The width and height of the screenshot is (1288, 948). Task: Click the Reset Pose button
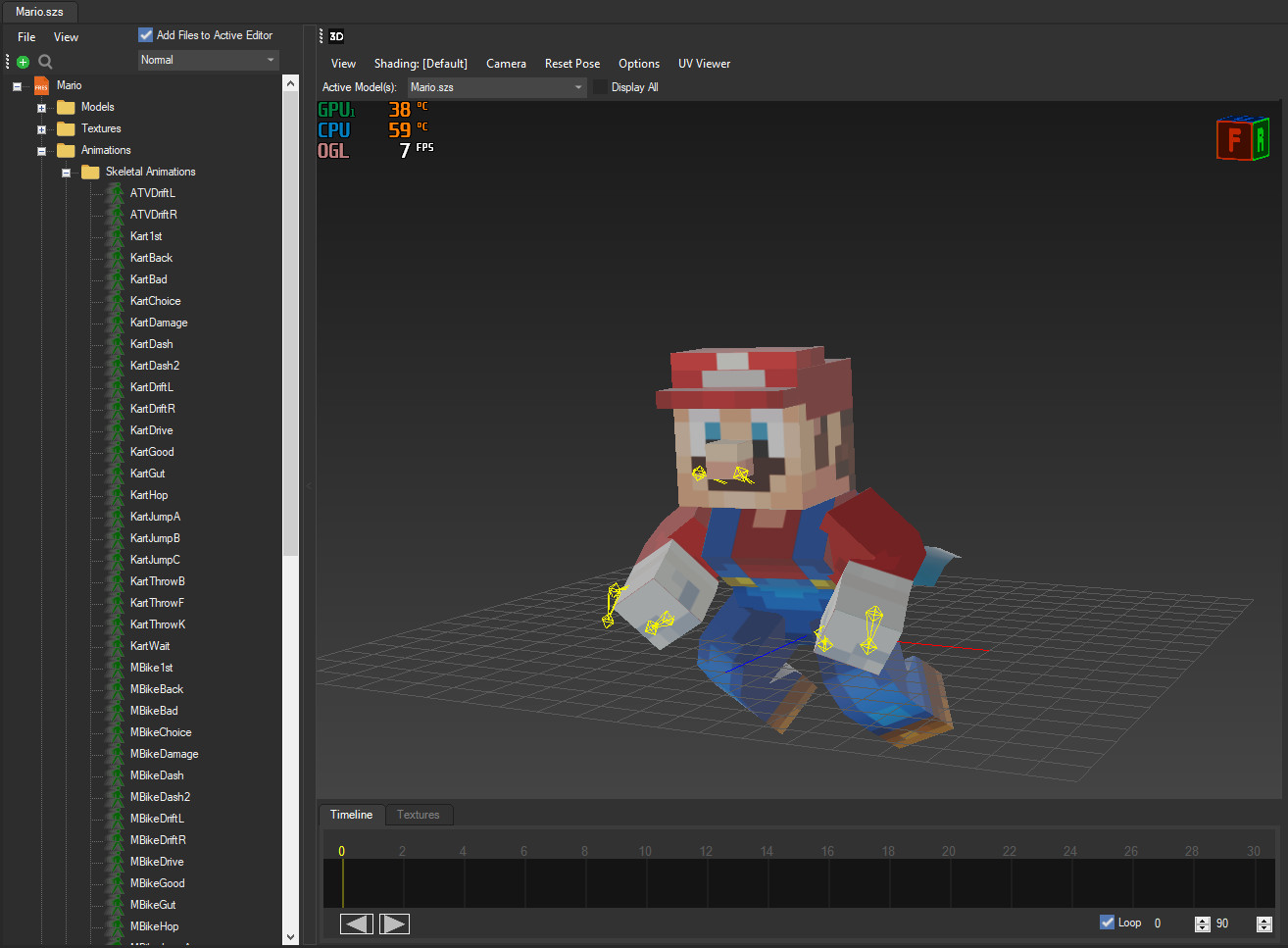click(x=571, y=63)
